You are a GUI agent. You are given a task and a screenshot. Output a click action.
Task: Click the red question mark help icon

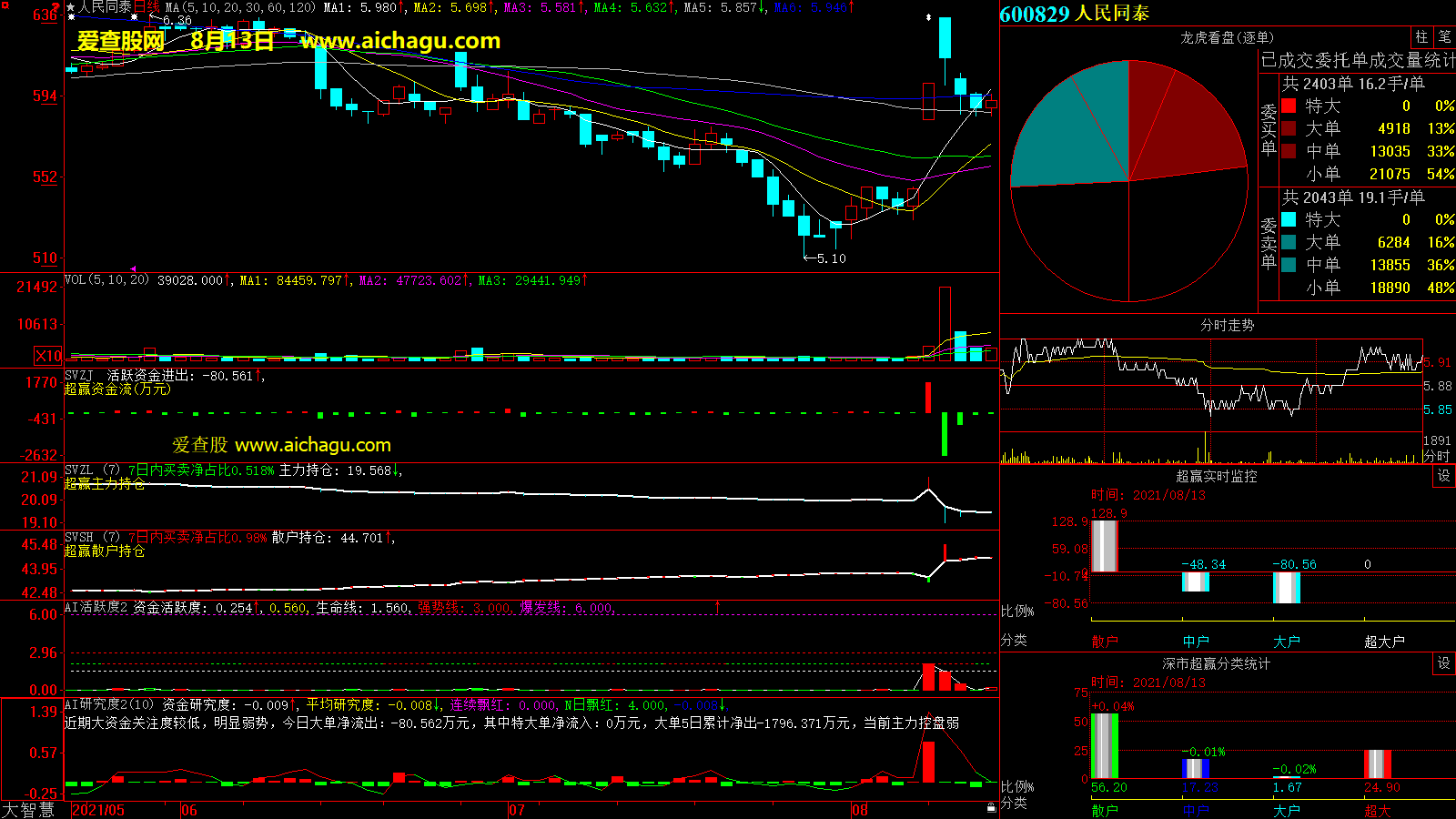56,6
